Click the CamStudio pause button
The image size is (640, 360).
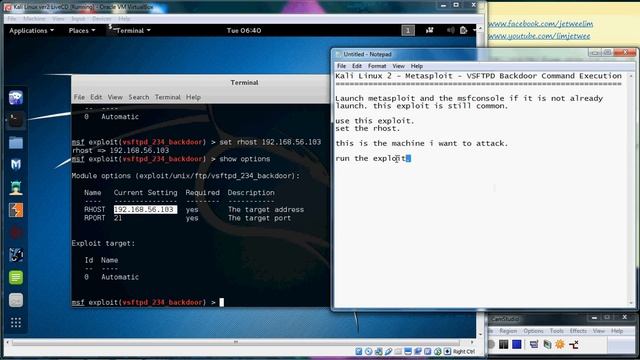pyautogui.click(x=504, y=344)
